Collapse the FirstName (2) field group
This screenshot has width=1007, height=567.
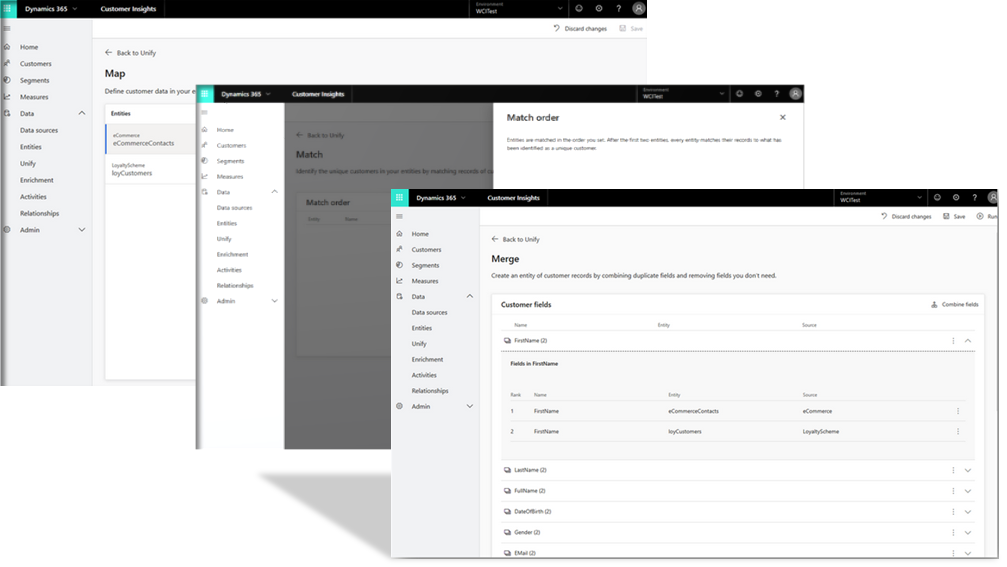[968, 341]
